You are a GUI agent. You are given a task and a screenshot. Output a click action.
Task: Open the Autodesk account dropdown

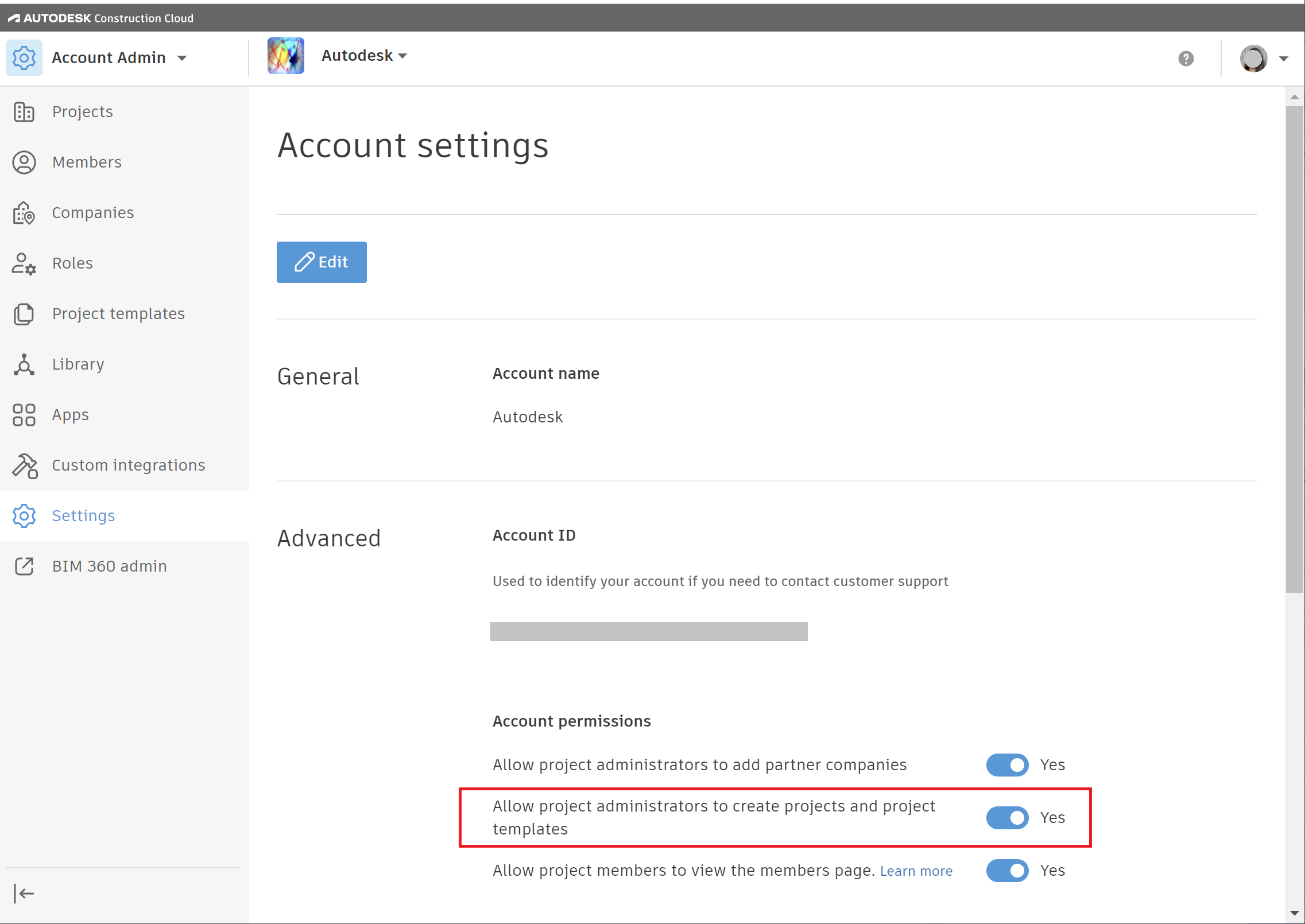coord(404,55)
